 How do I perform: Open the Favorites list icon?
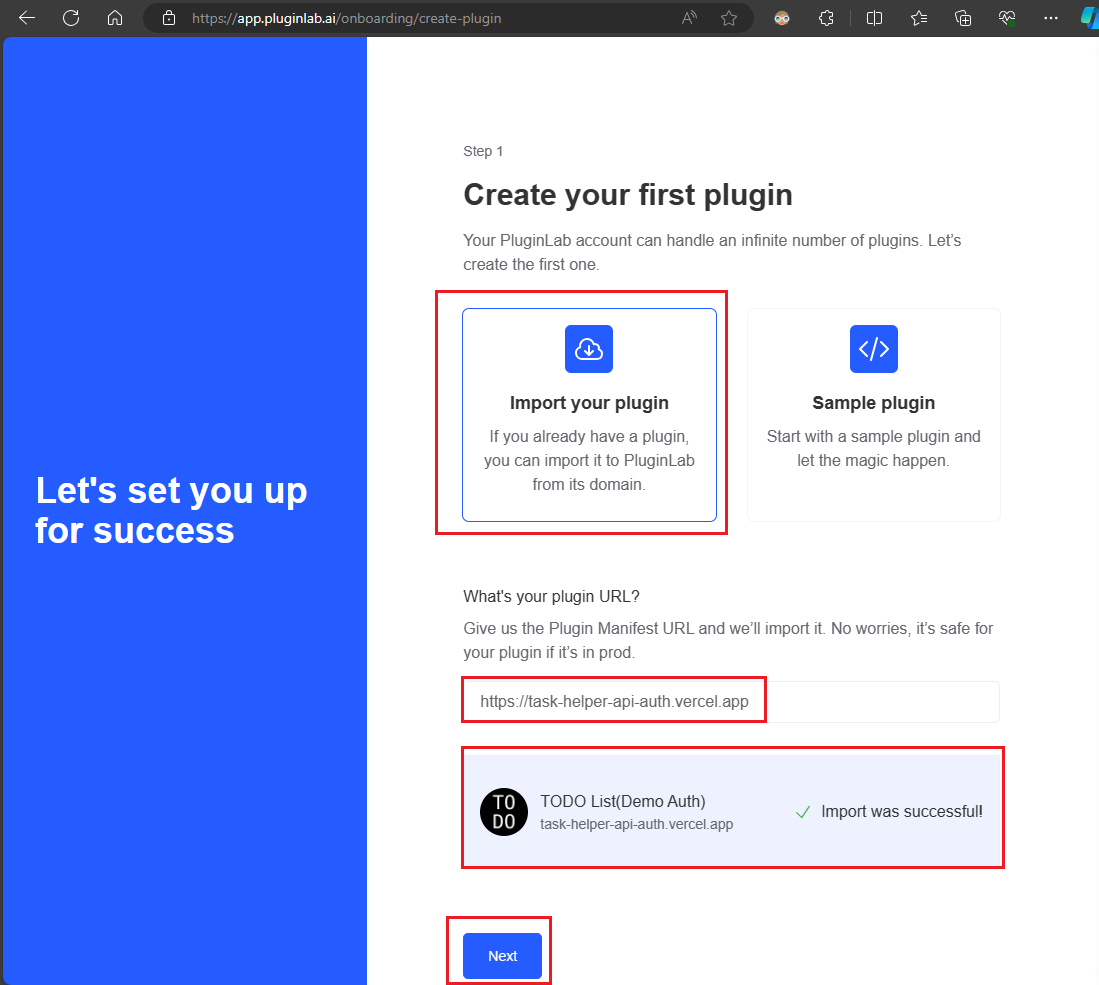point(919,17)
